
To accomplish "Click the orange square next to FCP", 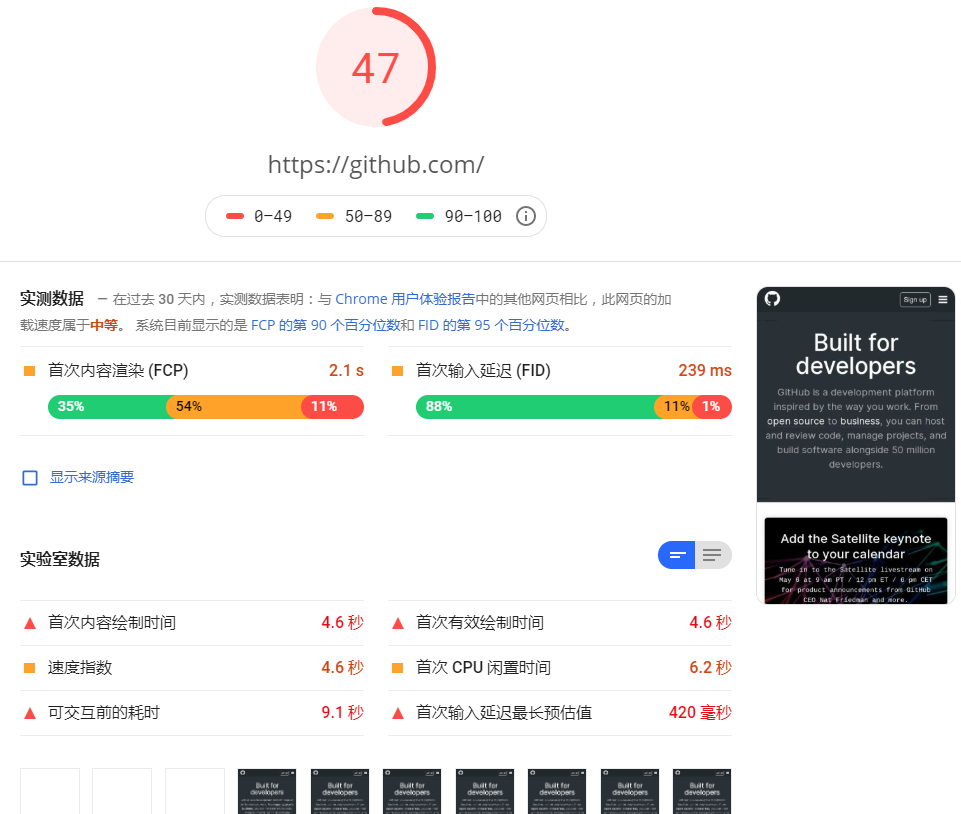I will coord(29,371).
